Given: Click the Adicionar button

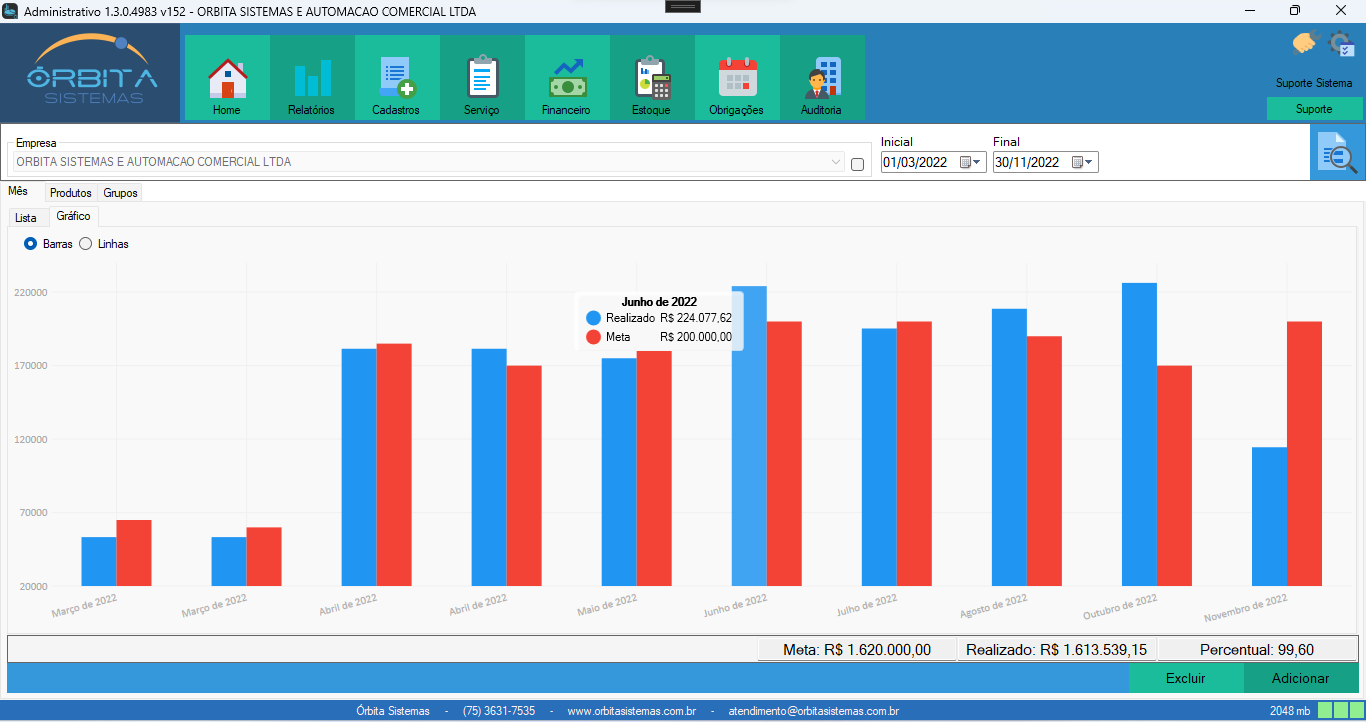Looking at the screenshot, I should (x=1300, y=678).
